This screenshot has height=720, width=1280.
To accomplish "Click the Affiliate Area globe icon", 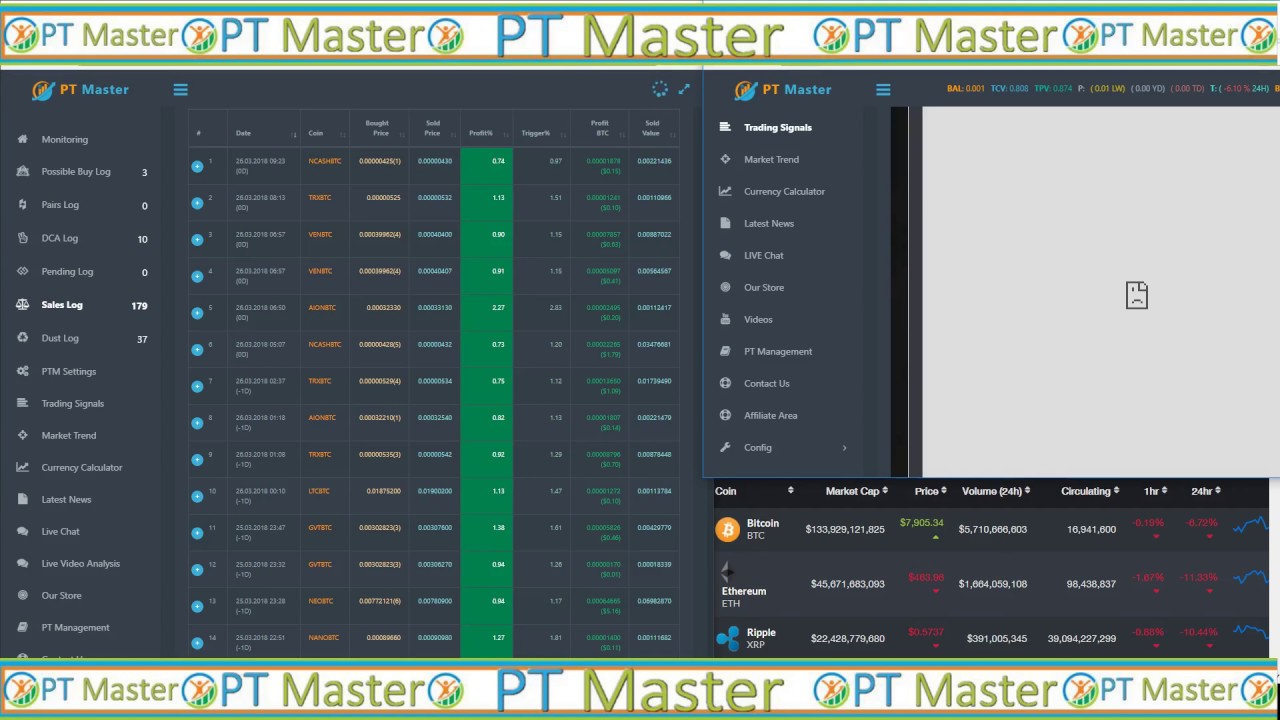I will [725, 415].
